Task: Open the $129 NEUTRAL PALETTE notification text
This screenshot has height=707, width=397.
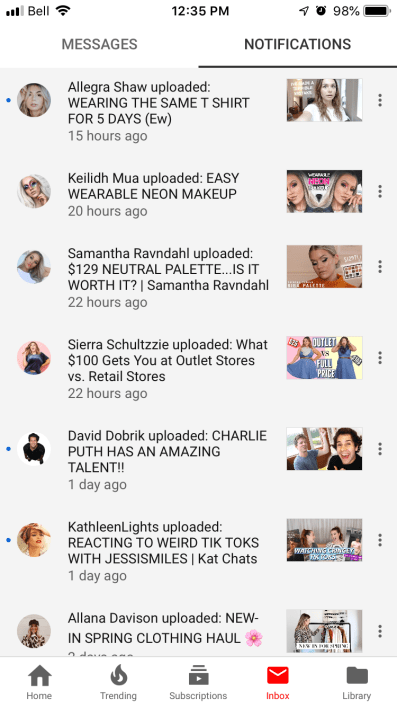Action: pyautogui.click(x=168, y=277)
